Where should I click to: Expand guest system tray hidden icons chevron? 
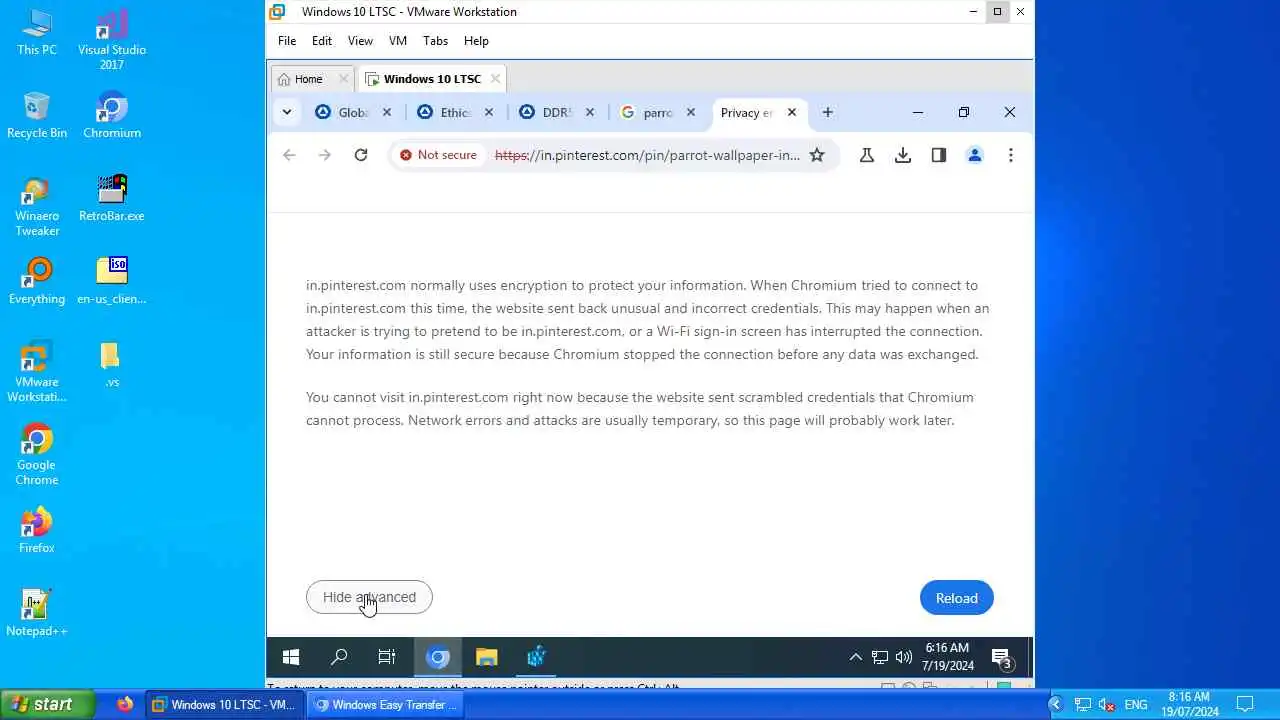(856, 657)
